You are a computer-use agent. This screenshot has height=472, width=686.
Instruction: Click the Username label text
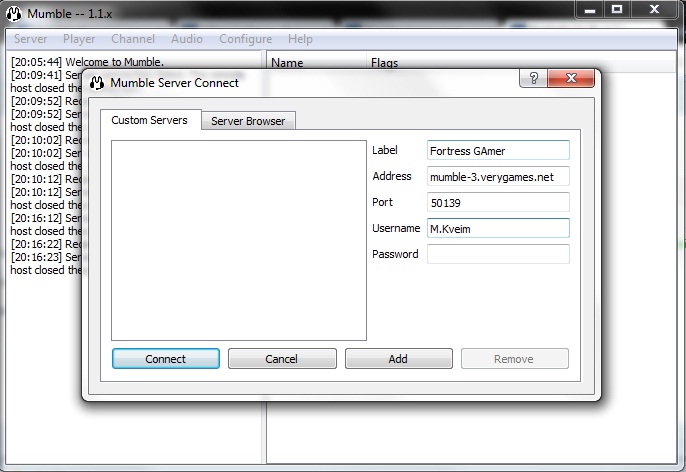pos(396,228)
